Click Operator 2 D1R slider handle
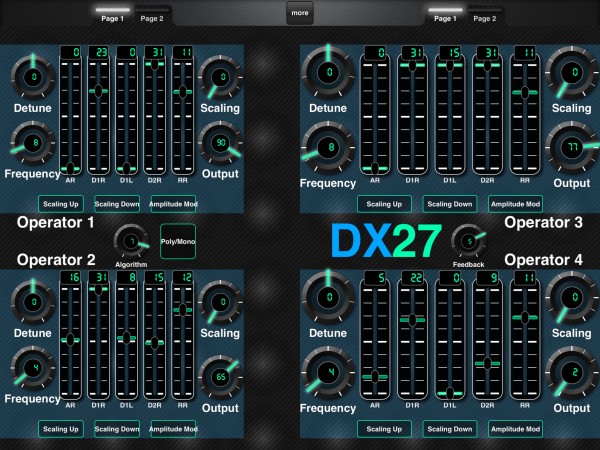The height and width of the screenshot is (450, 600). pyautogui.click(x=98, y=289)
